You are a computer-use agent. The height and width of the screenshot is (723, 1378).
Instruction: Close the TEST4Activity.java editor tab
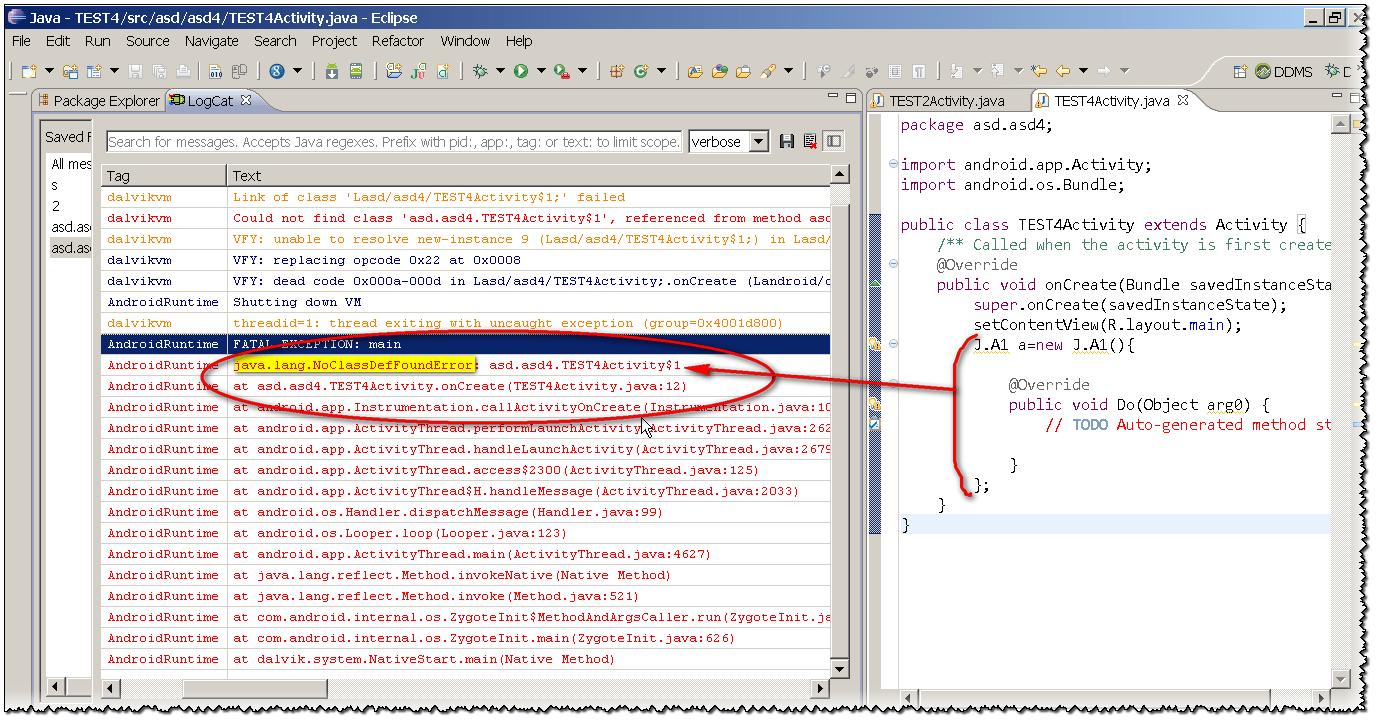pos(1183,100)
